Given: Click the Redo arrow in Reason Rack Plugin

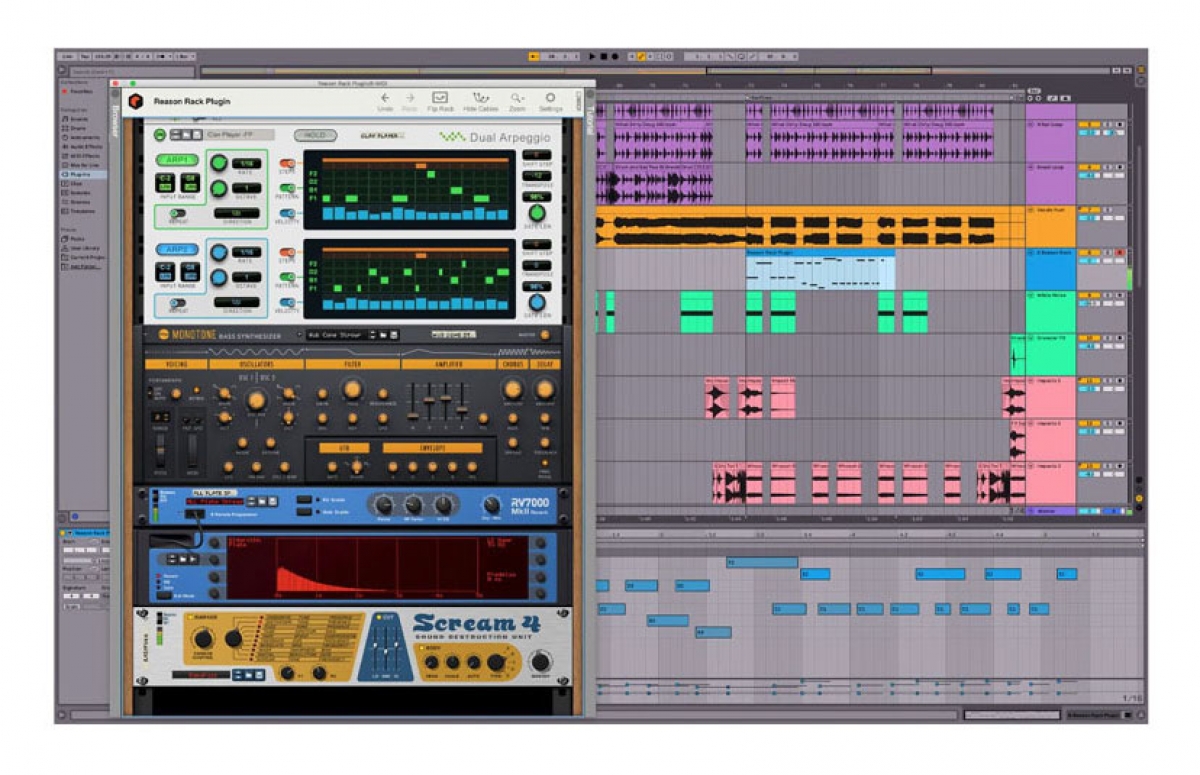Looking at the screenshot, I should point(409,98).
